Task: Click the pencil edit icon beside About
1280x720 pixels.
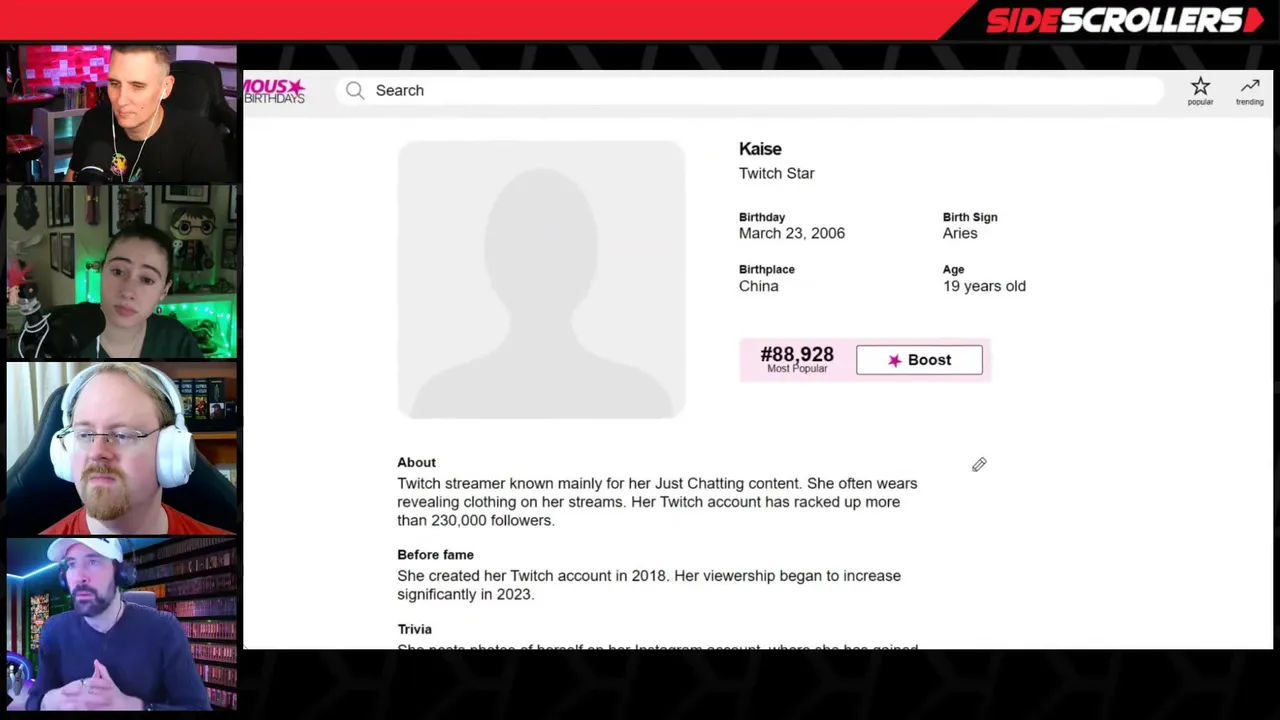Action: [x=979, y=464]
